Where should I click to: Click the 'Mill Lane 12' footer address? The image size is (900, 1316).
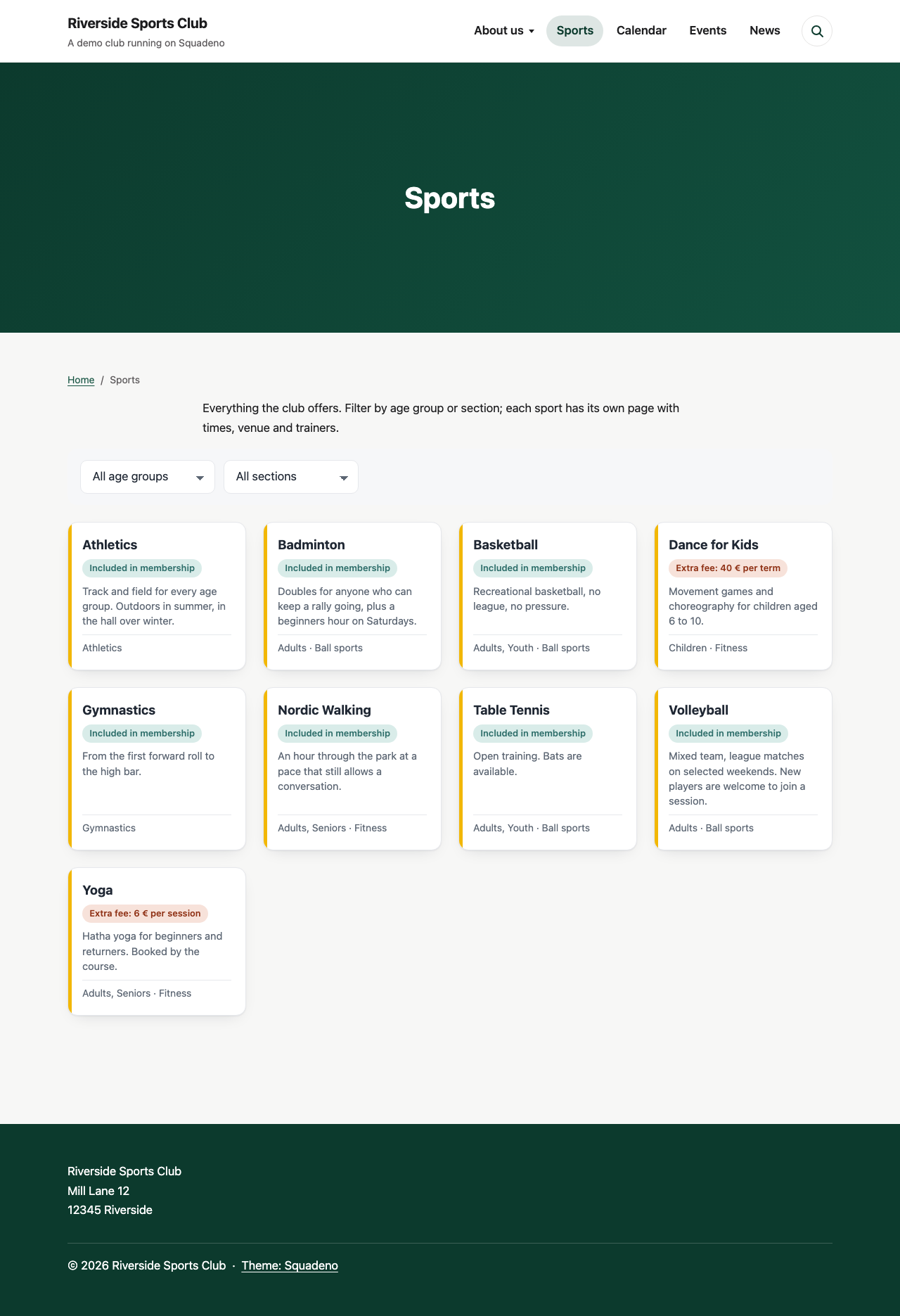click(x=98, y=1191)
